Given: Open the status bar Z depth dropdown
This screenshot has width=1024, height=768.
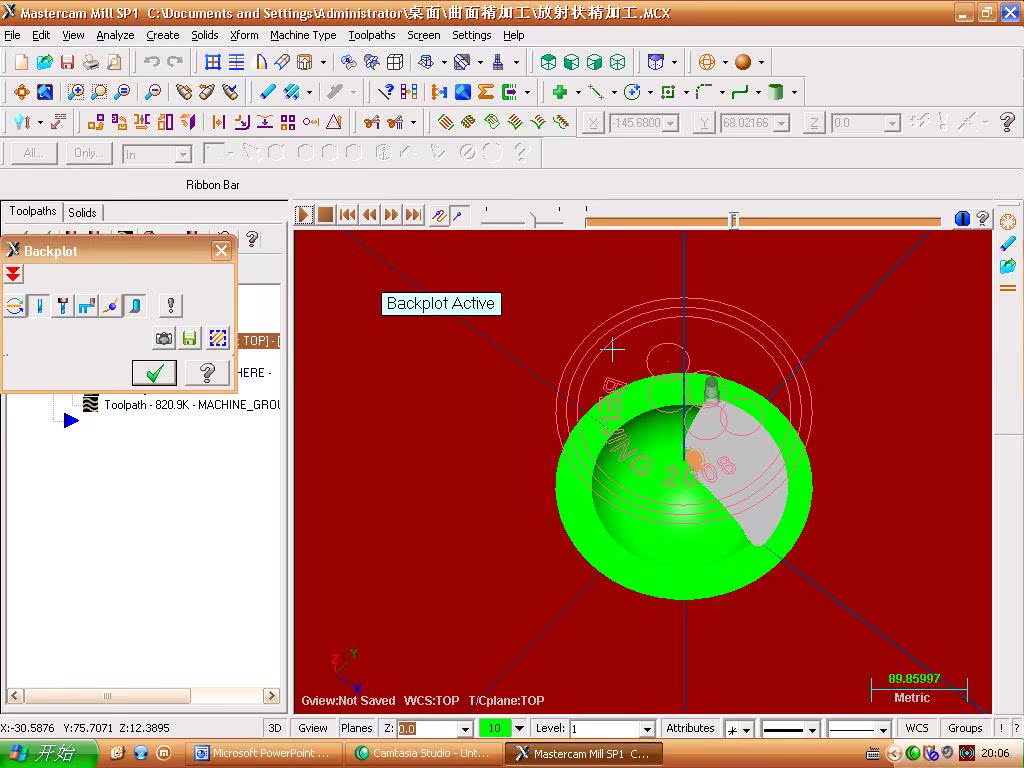Looking at the screenshot, I should click(x=465, y=729).
